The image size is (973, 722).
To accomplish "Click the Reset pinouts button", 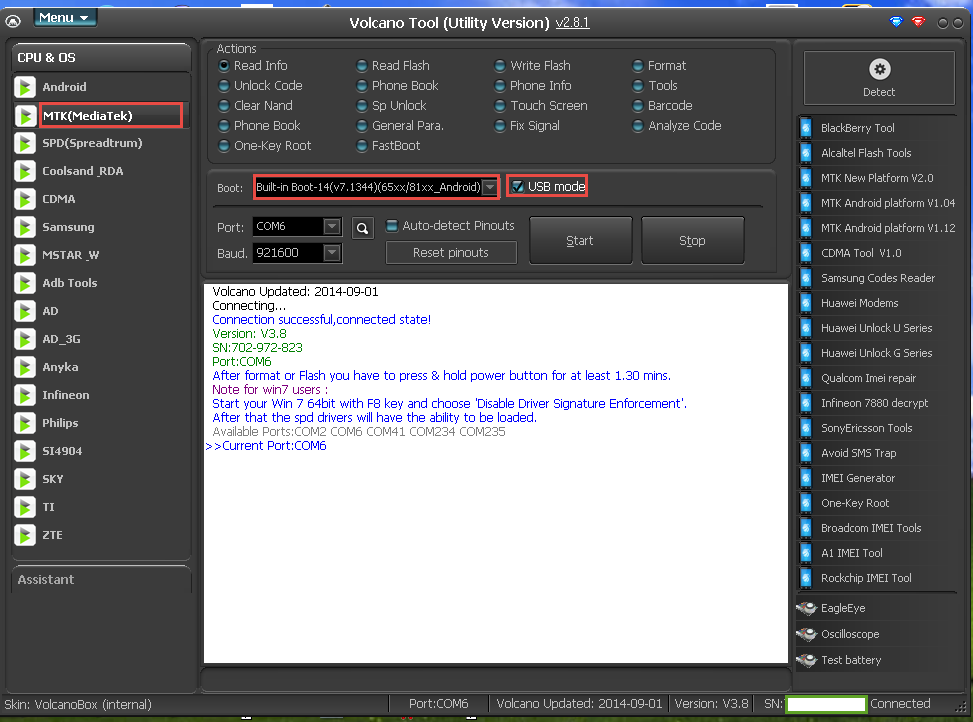I will (451, 253).
